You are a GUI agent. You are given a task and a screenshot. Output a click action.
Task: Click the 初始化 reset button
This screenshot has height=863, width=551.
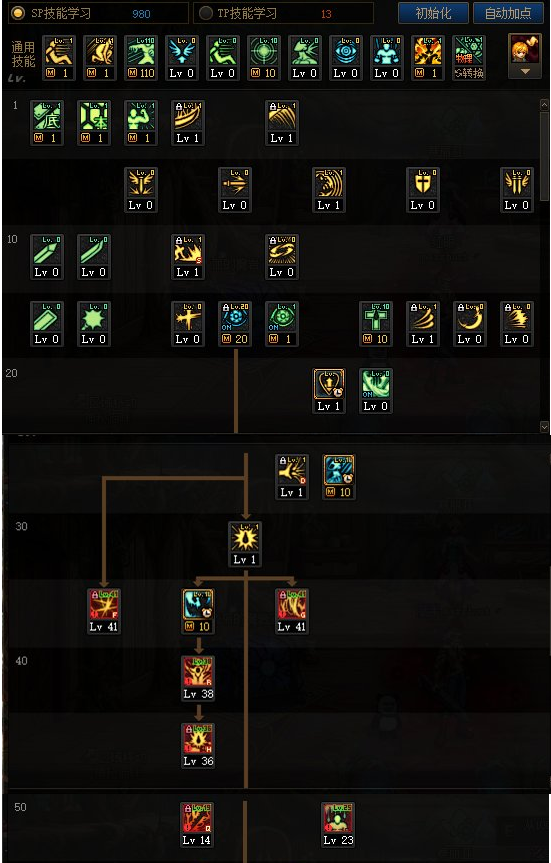coord(433,13)
